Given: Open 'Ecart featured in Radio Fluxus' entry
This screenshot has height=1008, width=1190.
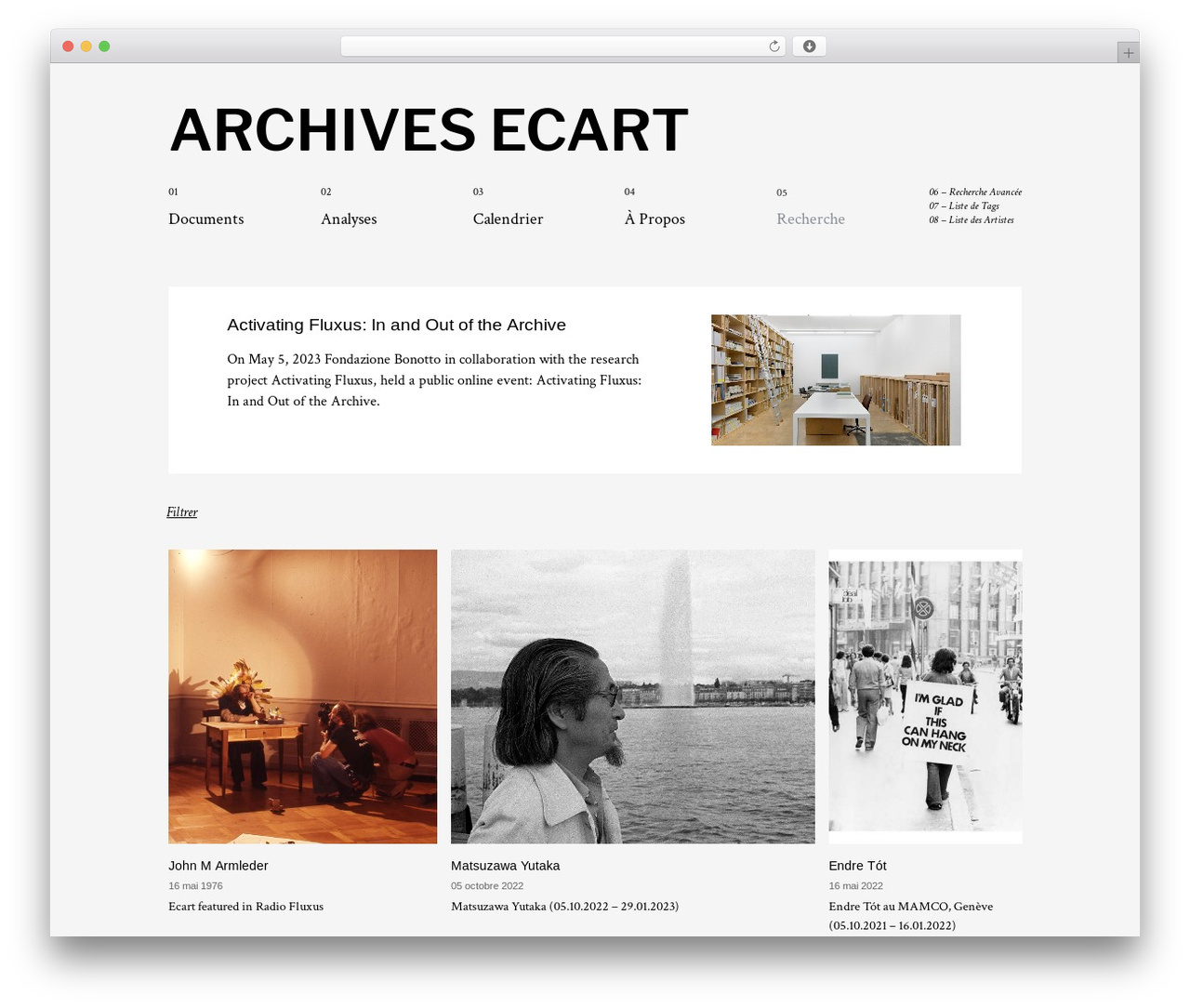Looking at the screenshot, I should tap(245, 907).
